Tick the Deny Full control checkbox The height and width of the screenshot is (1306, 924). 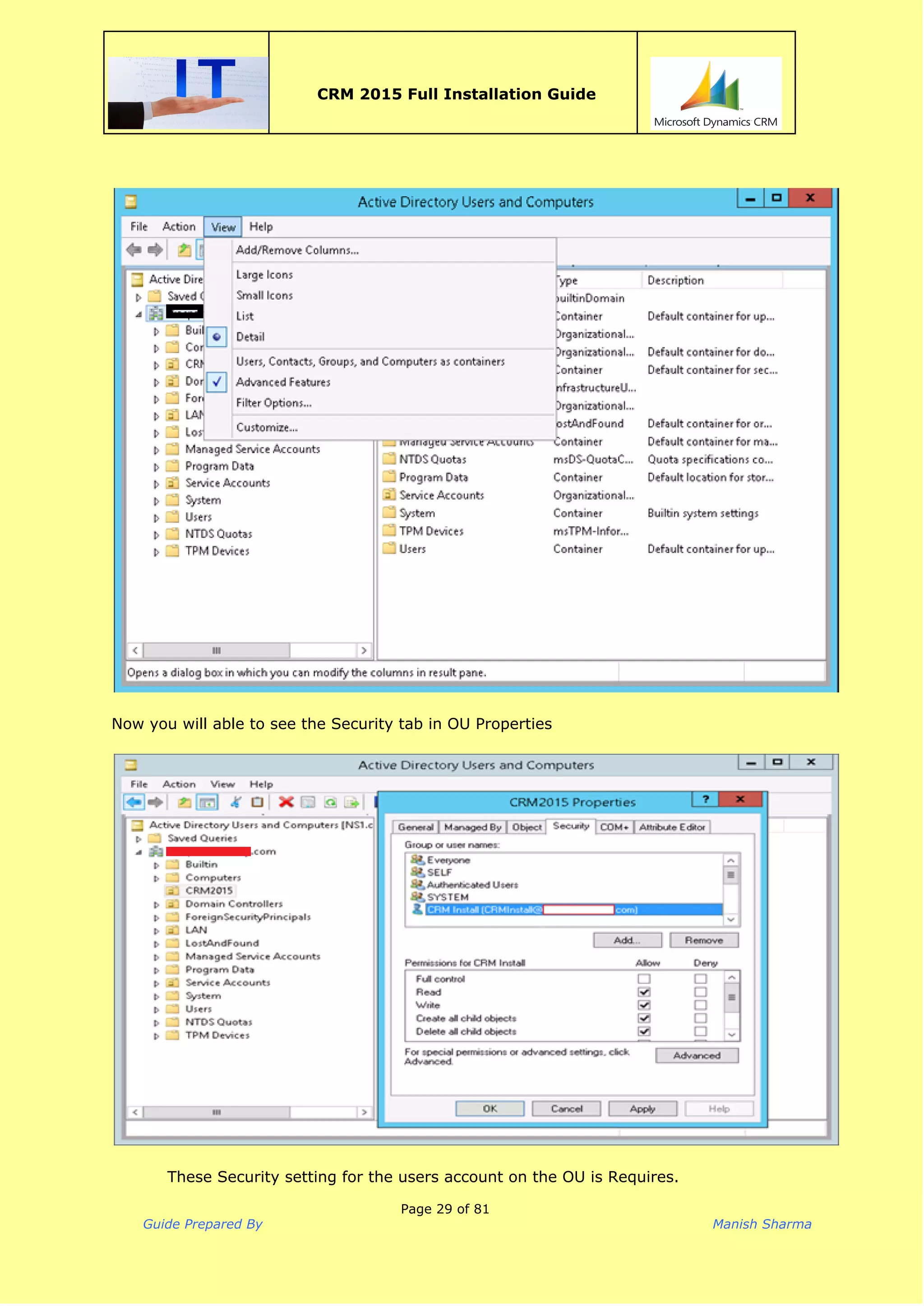pos(701,979)
